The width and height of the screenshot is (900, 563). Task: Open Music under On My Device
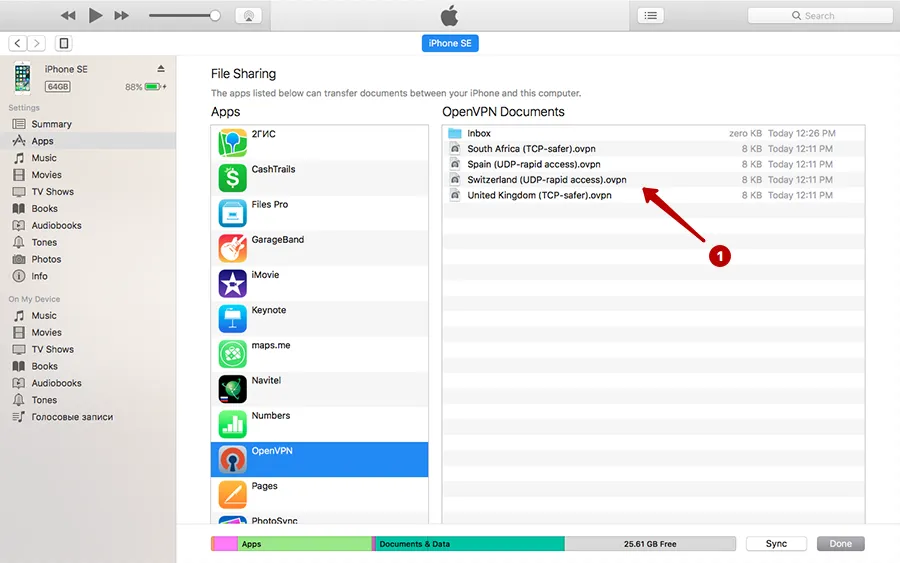coord(88,316)
